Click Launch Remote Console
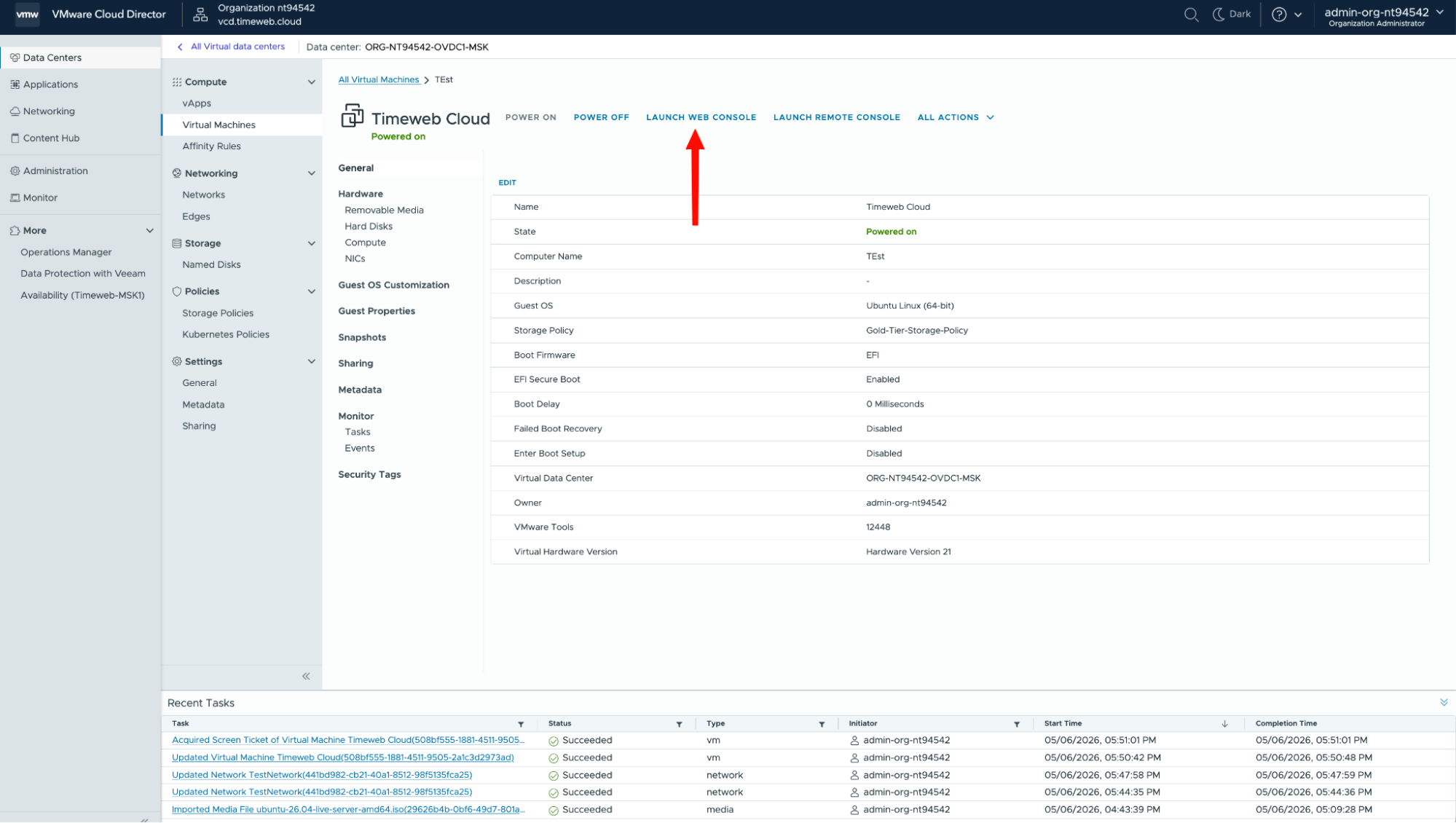Image resolution: width=1456 pixels, height=823 pixels. 836,117
